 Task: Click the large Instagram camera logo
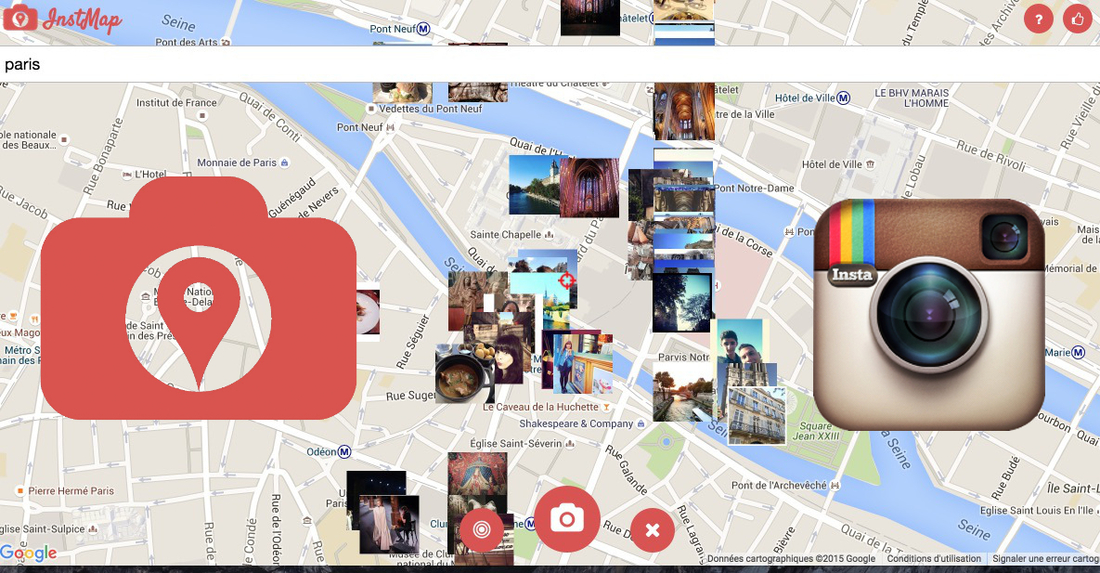(929, 314)
